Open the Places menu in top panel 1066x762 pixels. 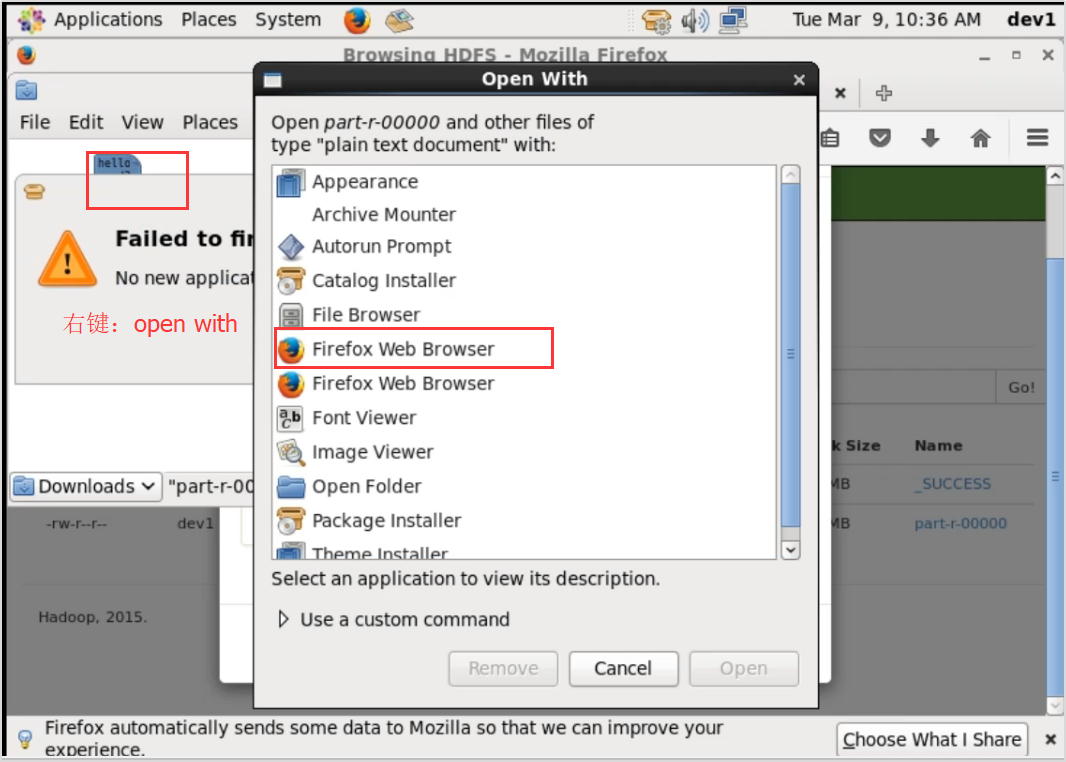click(209, 20)
